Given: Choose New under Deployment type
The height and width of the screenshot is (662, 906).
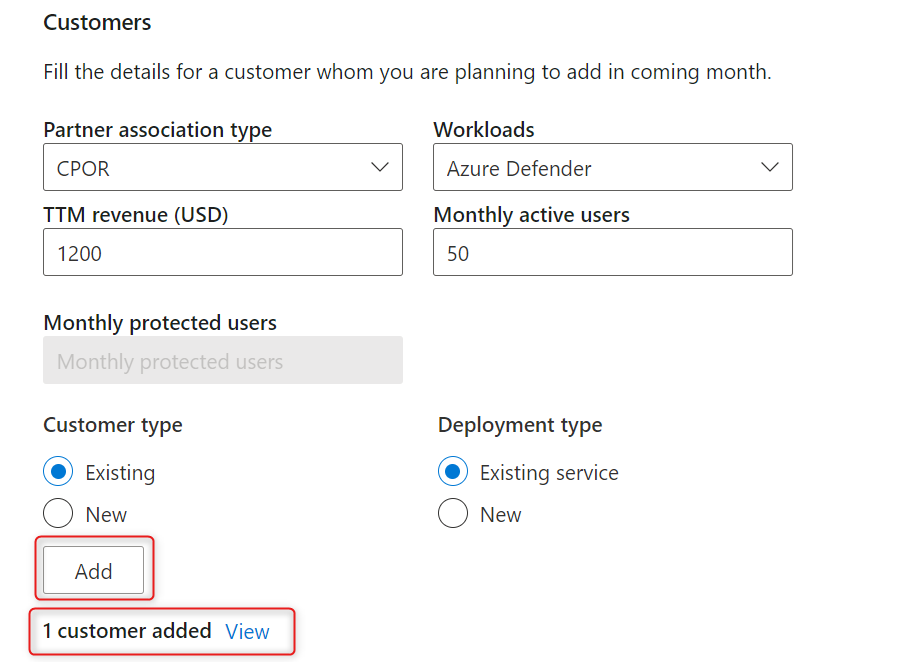Looking at the screenshot, I should pos(454,514).
